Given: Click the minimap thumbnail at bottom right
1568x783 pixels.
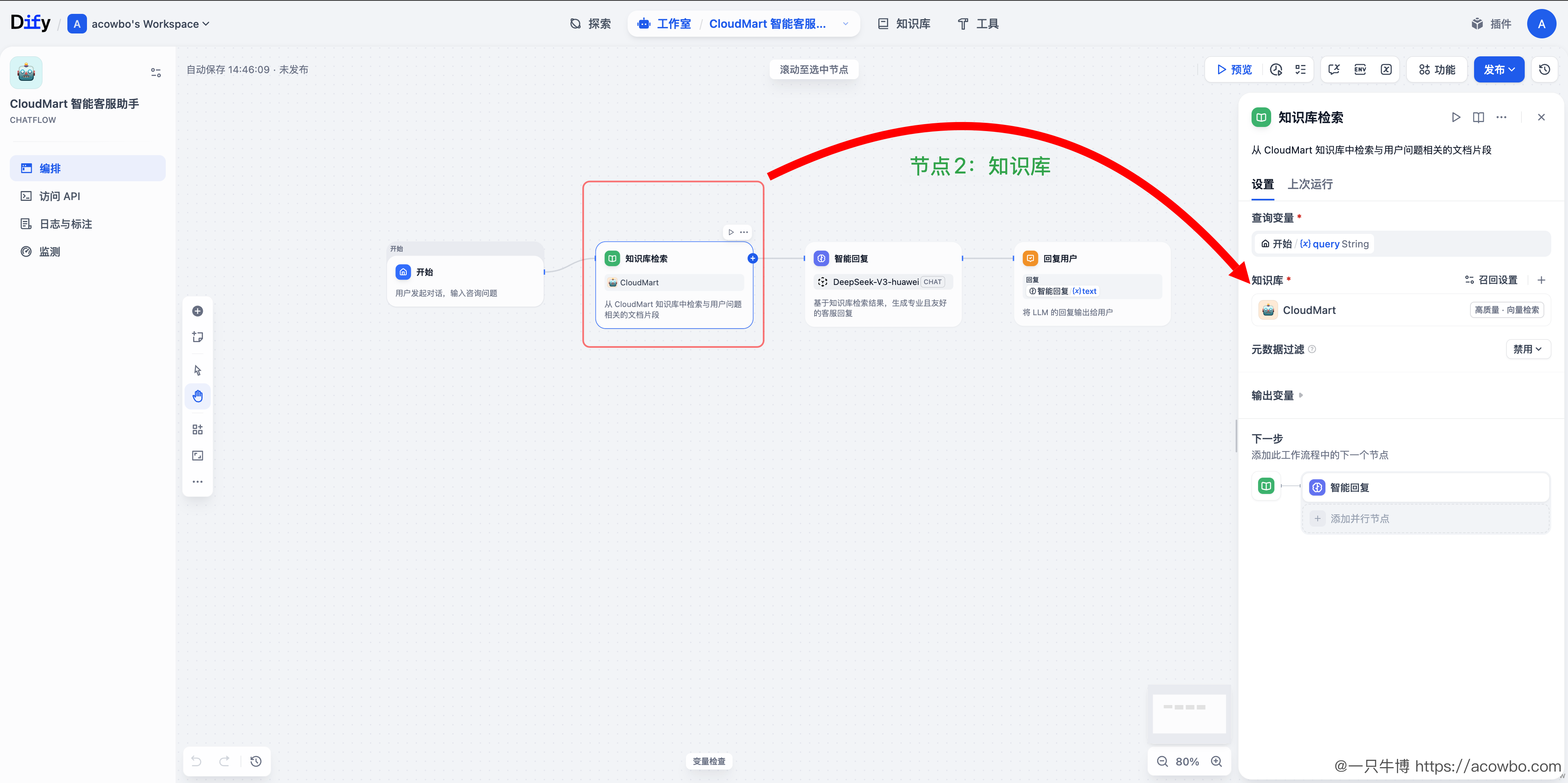Looking at the screenshot, I should click(1189, 714).
